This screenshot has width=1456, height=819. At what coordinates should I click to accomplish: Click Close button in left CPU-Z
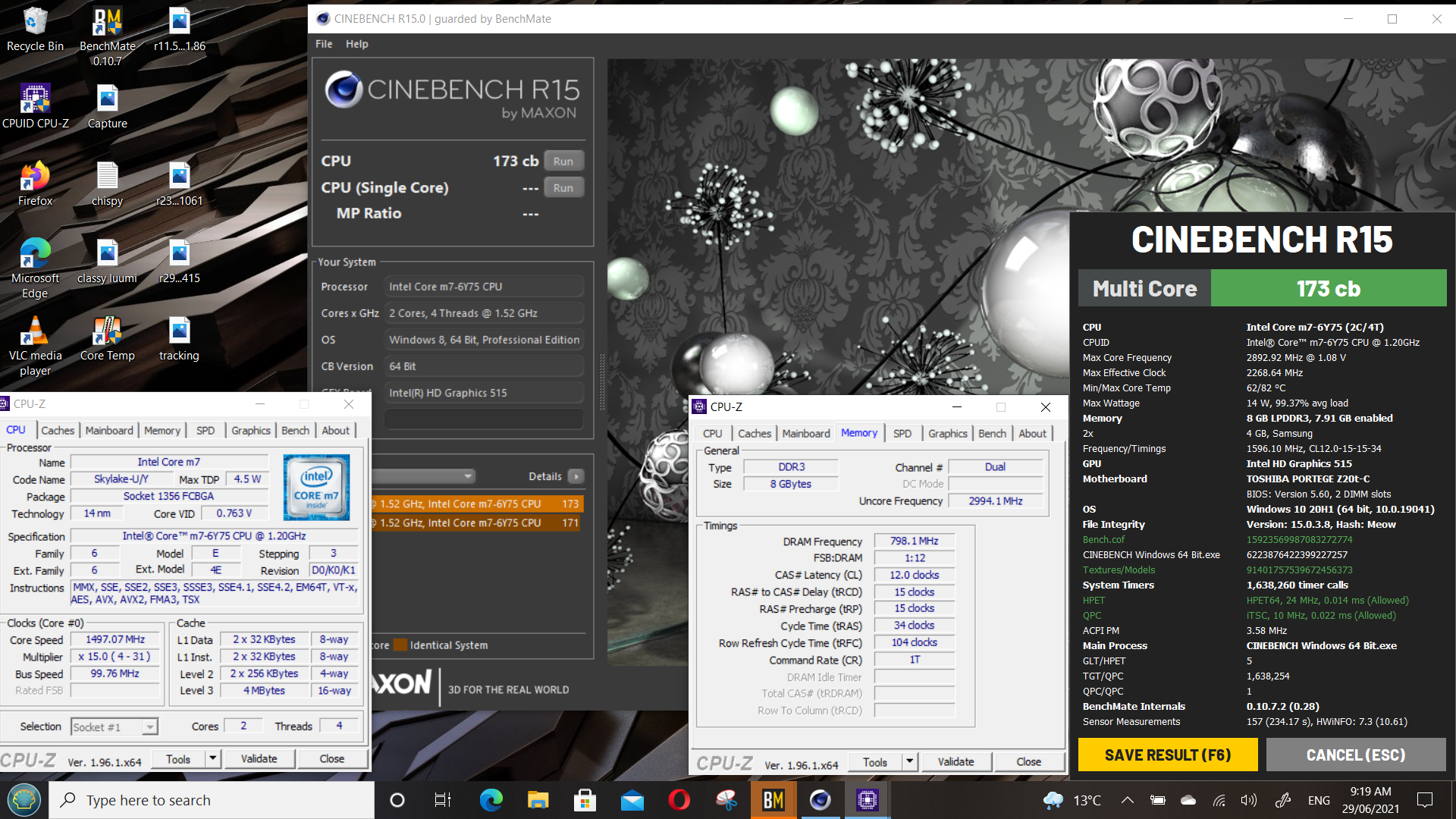331,759
